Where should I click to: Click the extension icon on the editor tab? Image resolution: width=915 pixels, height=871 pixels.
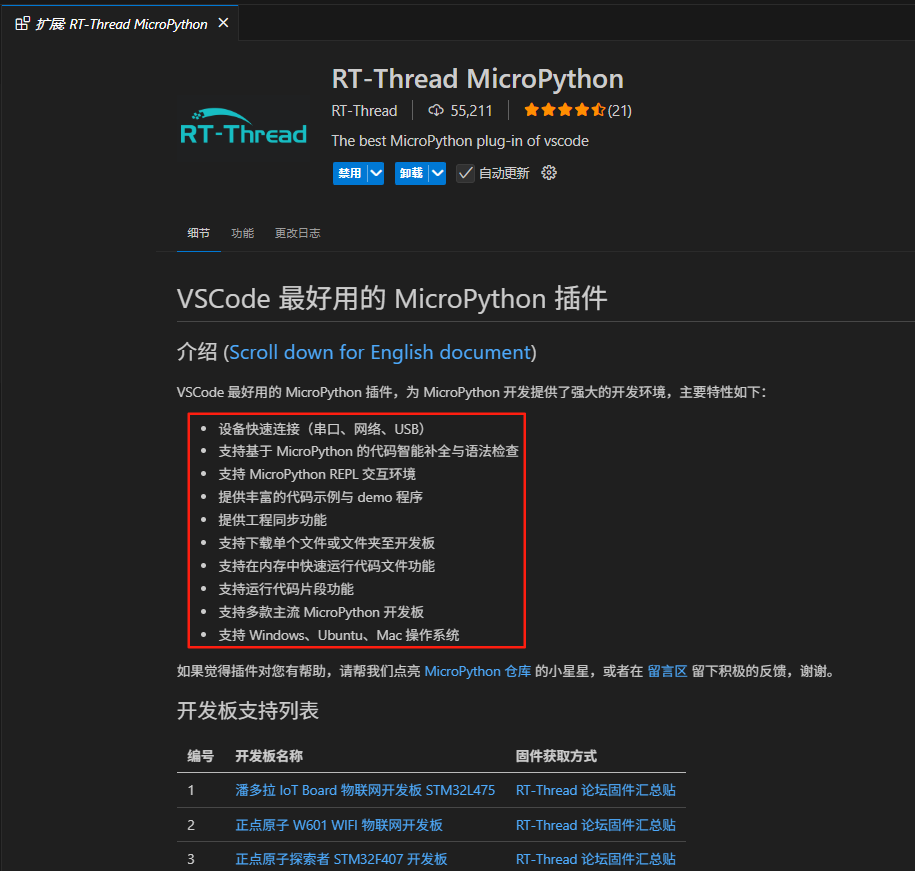point(21,23)
